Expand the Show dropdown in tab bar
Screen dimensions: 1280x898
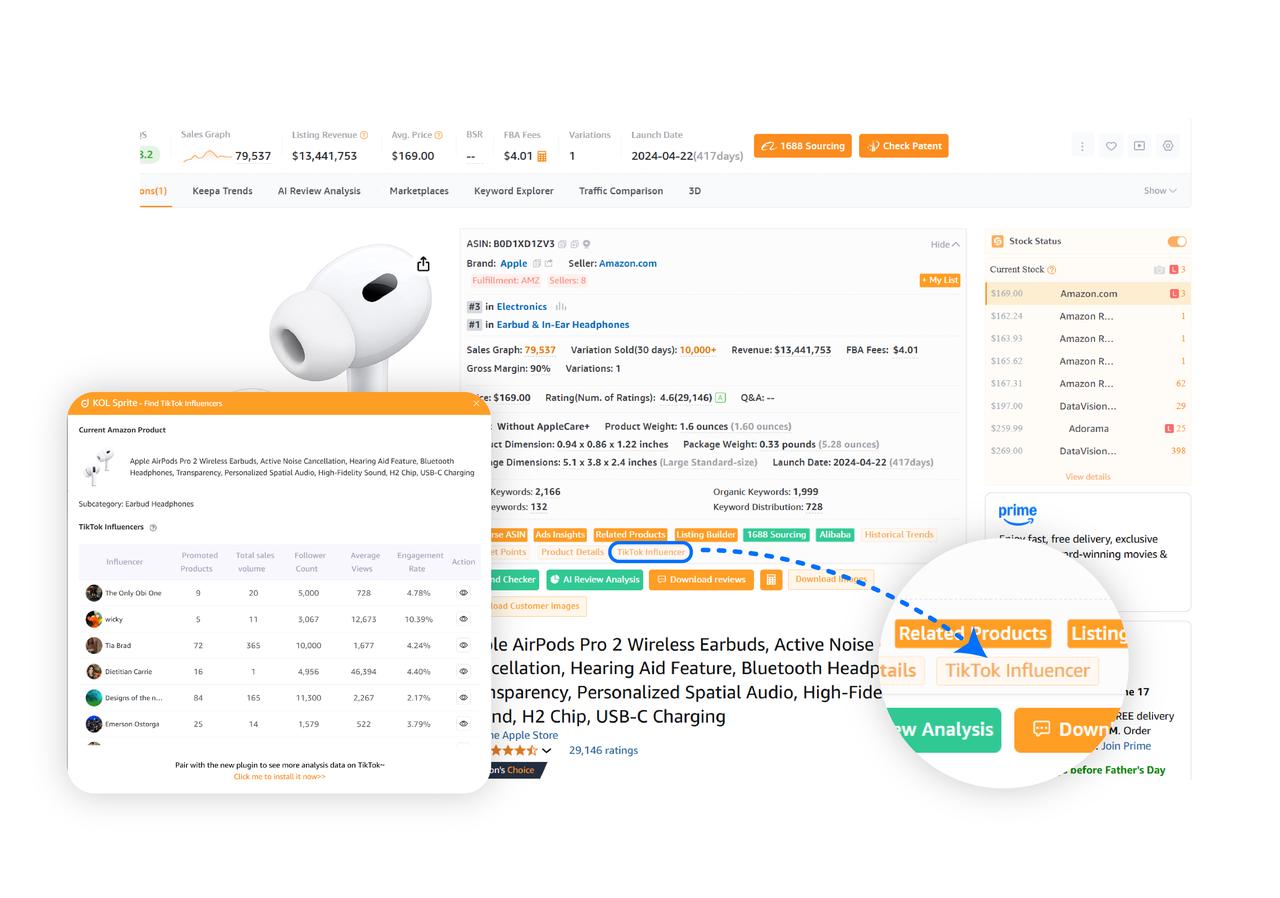click(x=1160, y=191)
